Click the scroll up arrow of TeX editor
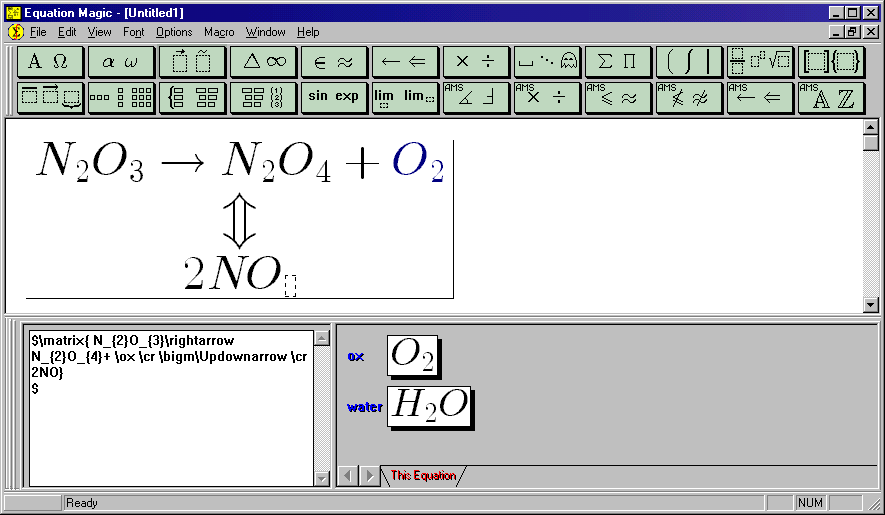This screenshot has width=885, height=515. click(x=322, y=338)
